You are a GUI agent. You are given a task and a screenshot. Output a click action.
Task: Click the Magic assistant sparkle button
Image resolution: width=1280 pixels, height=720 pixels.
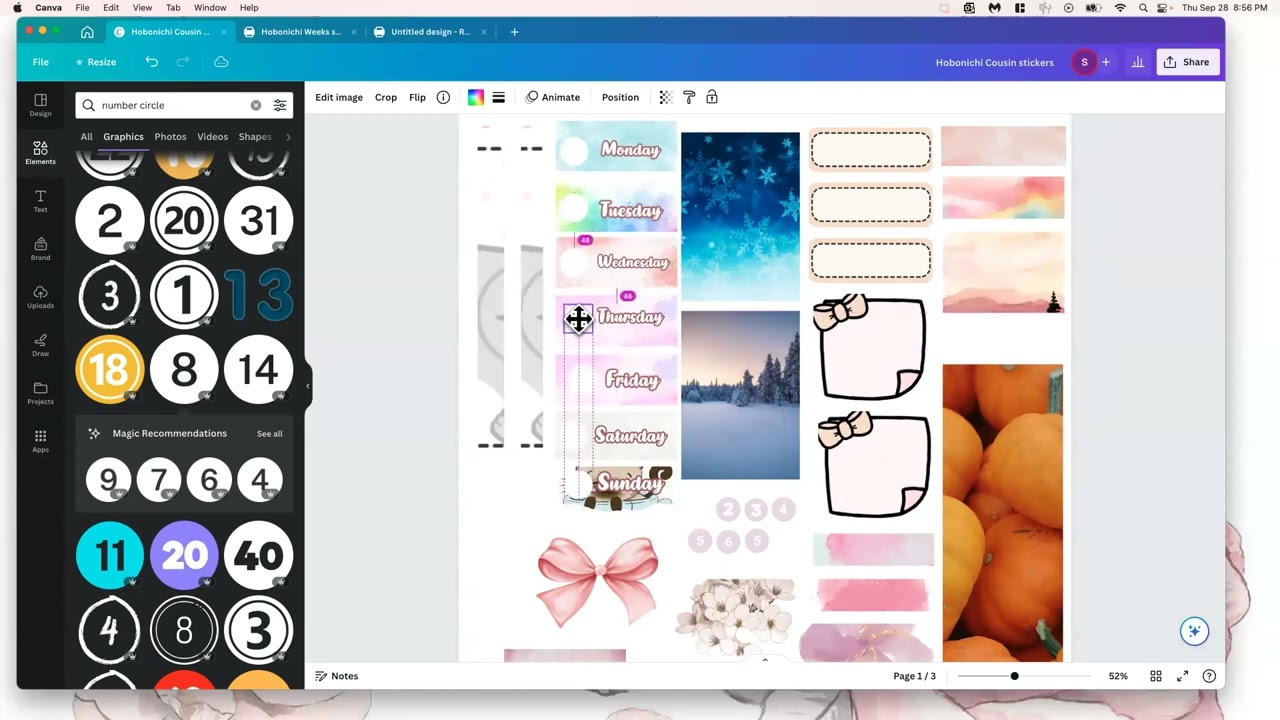point(1193,631)
